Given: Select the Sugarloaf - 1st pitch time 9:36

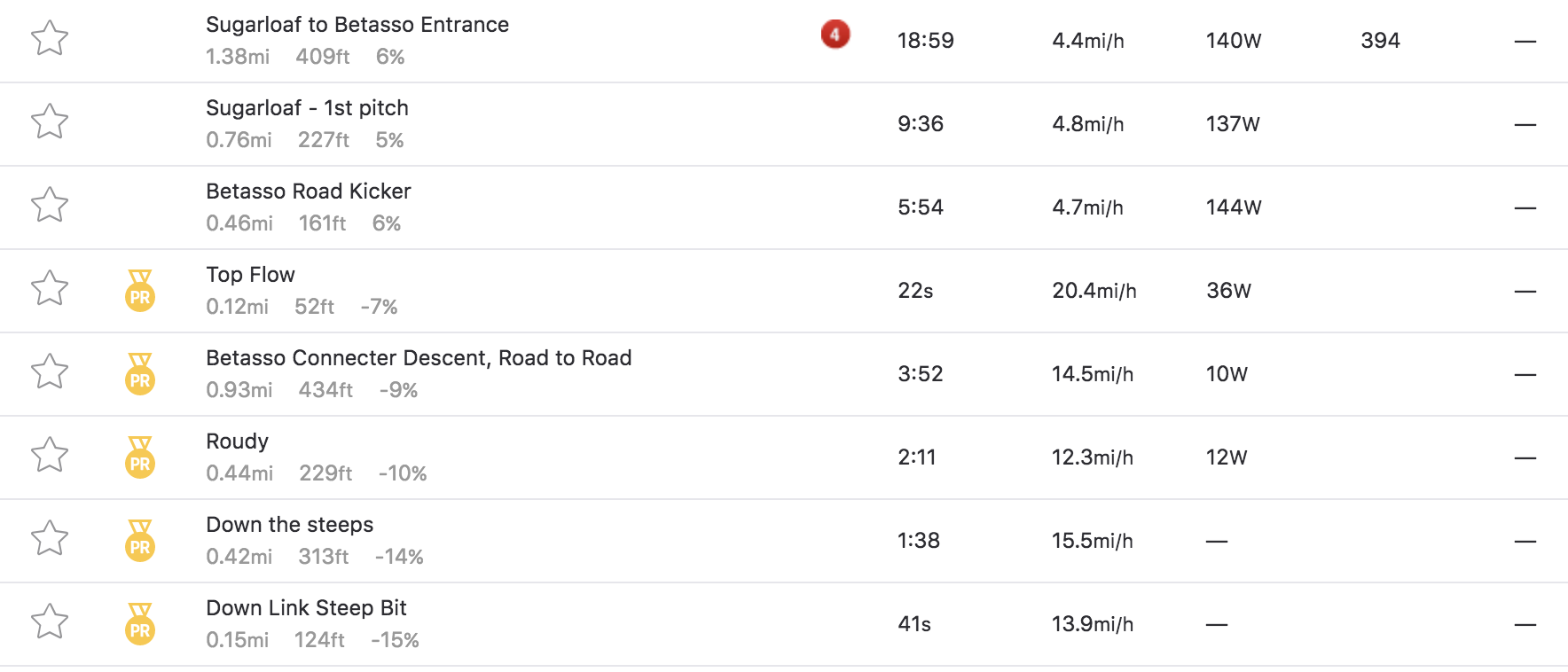Looking at the screenshot, I should pos(921,124).
